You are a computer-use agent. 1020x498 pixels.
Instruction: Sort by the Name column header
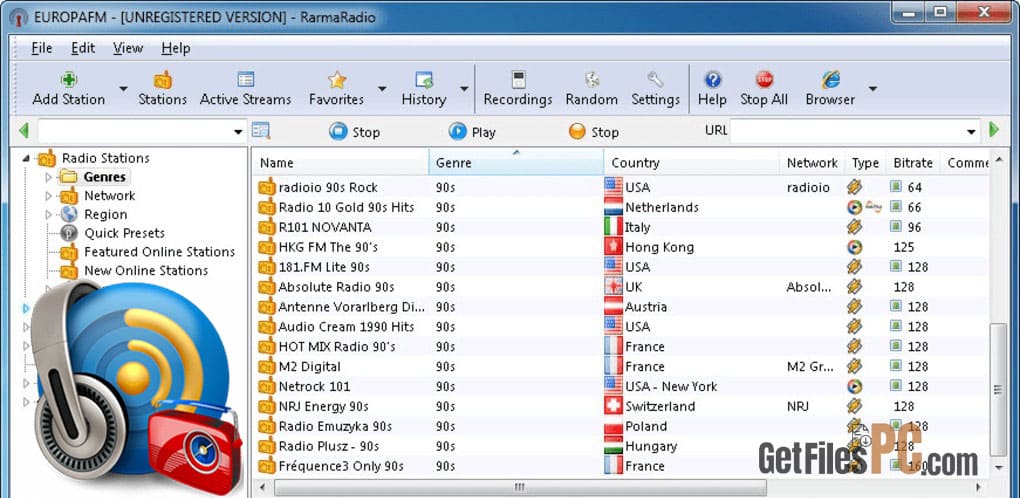(341, 163)
